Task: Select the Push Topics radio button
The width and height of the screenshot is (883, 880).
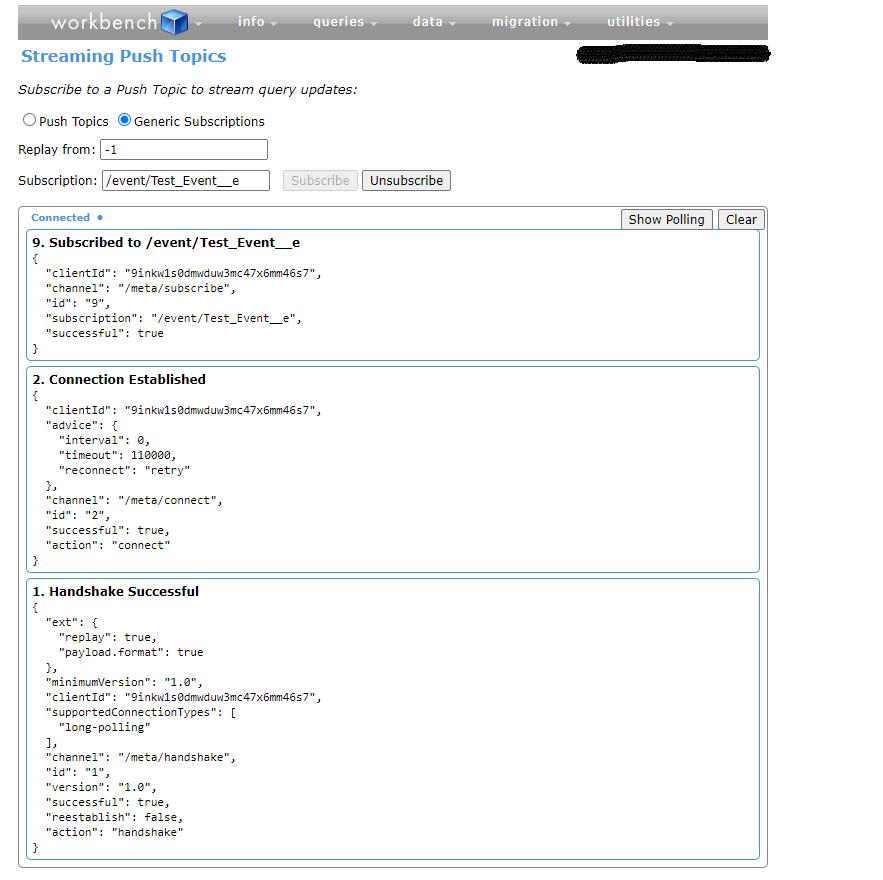Action: (30, 120)
